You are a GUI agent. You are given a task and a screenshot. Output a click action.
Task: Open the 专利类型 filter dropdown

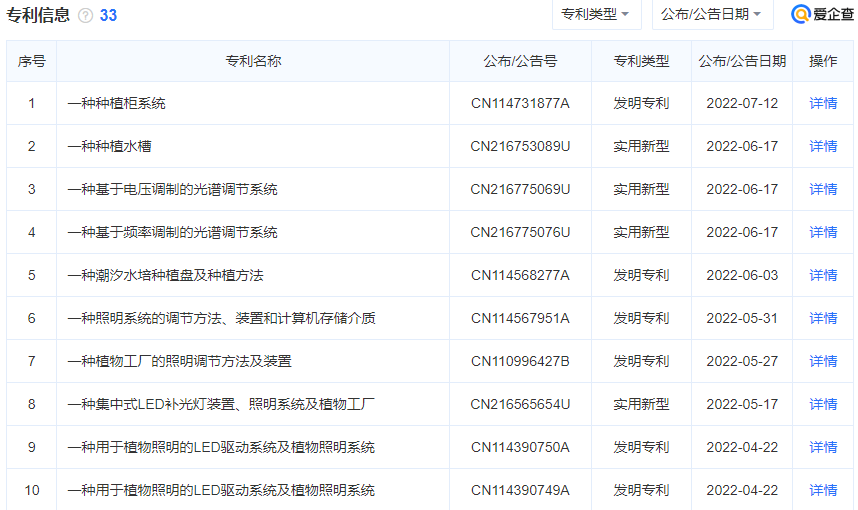595,15
